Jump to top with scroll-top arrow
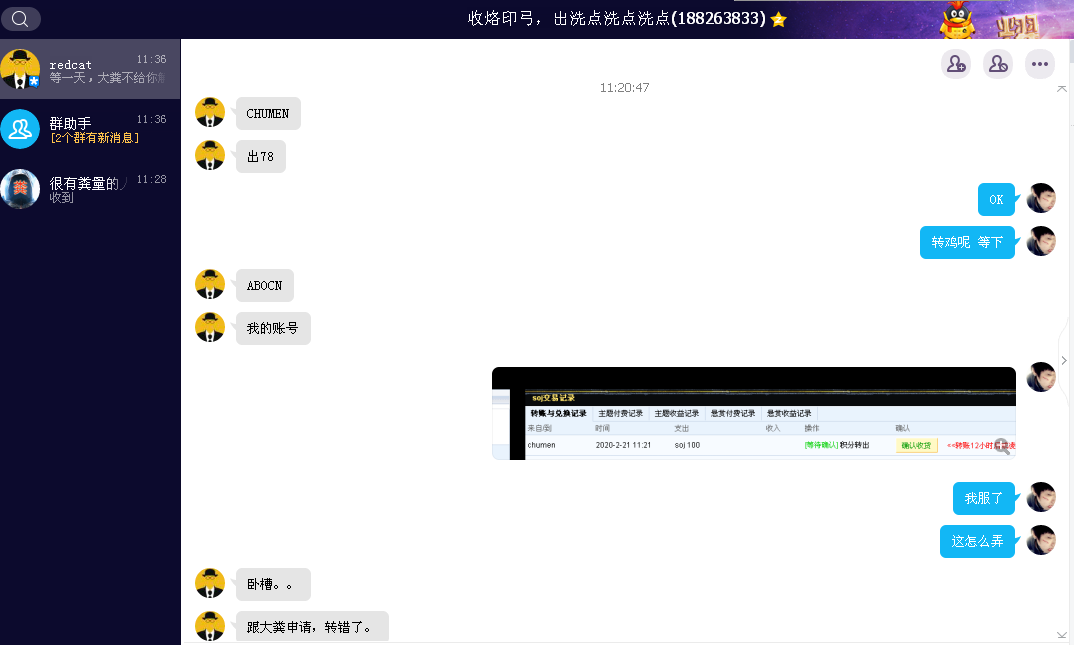The width and height of the screenshot is (1074, 645). pos(1062,89)
